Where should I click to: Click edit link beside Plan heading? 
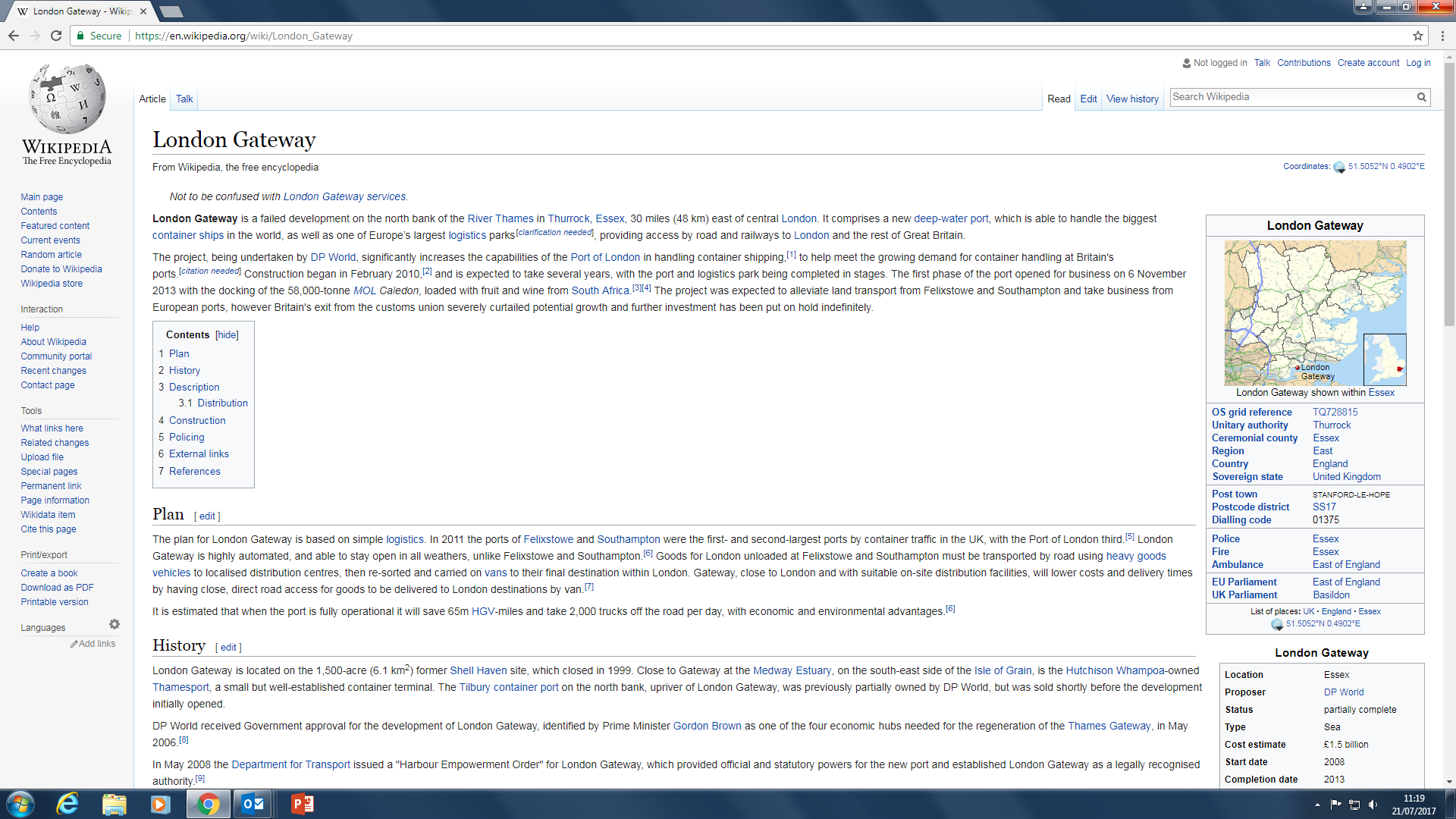(207, 516)
